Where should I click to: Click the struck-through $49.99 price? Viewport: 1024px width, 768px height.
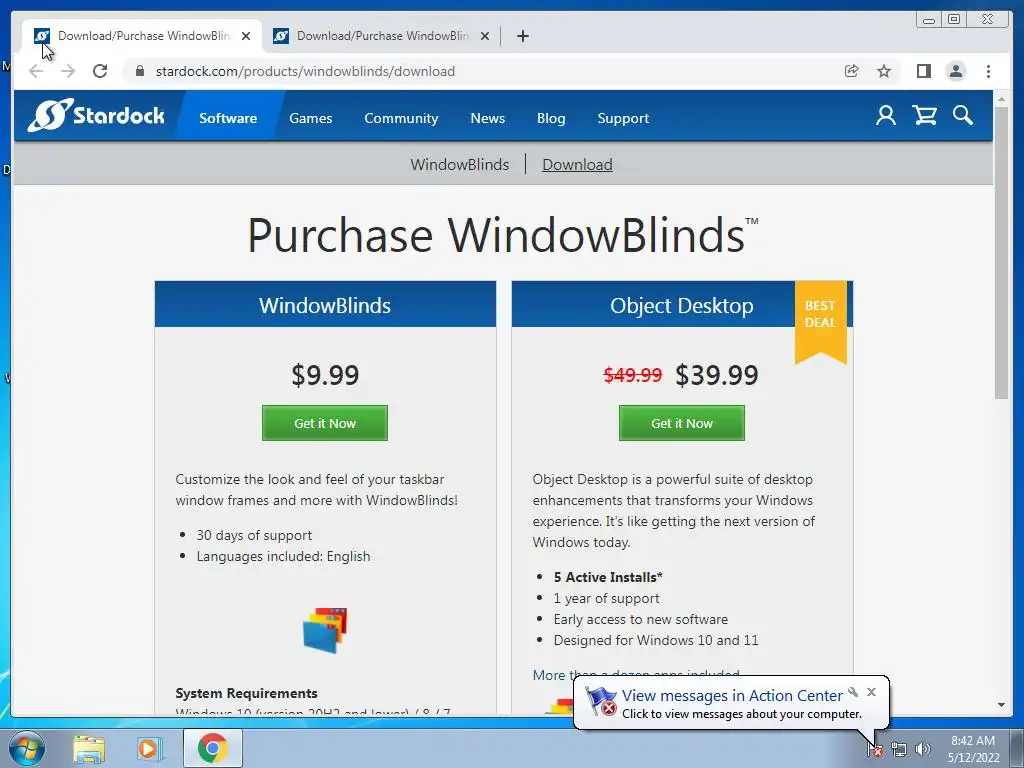(633, 375)
